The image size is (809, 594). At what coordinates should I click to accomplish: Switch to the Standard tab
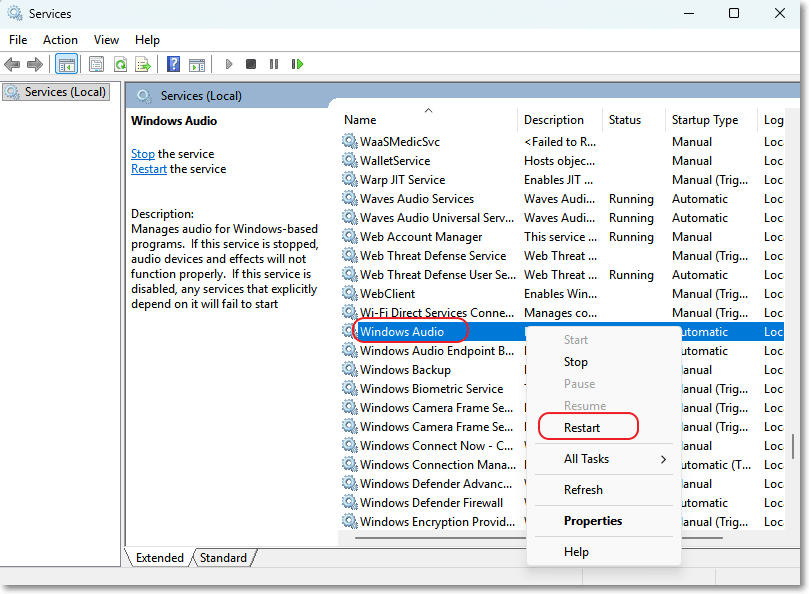click(x=223, y=558)
